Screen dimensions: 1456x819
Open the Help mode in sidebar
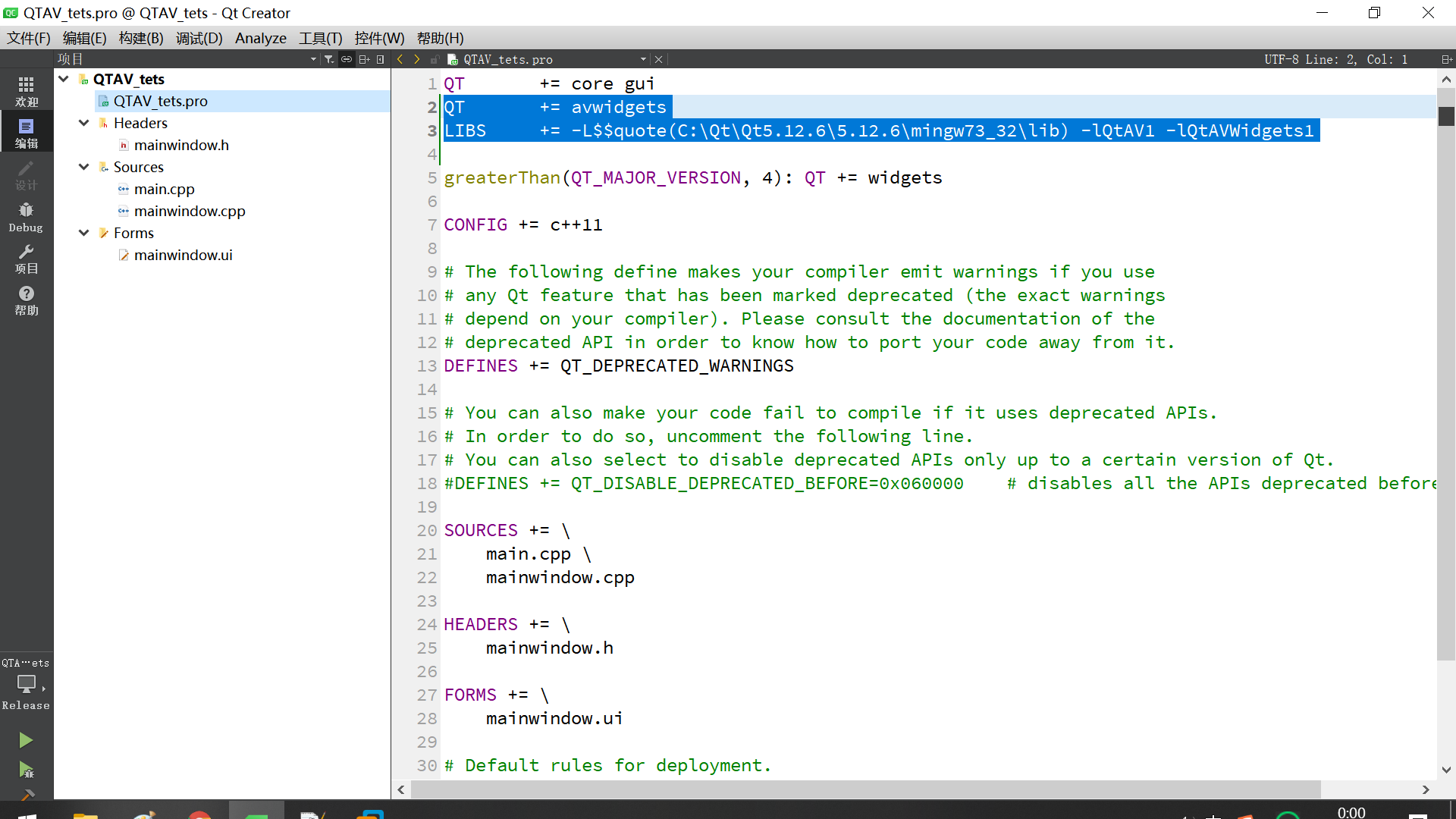point(26,300)
